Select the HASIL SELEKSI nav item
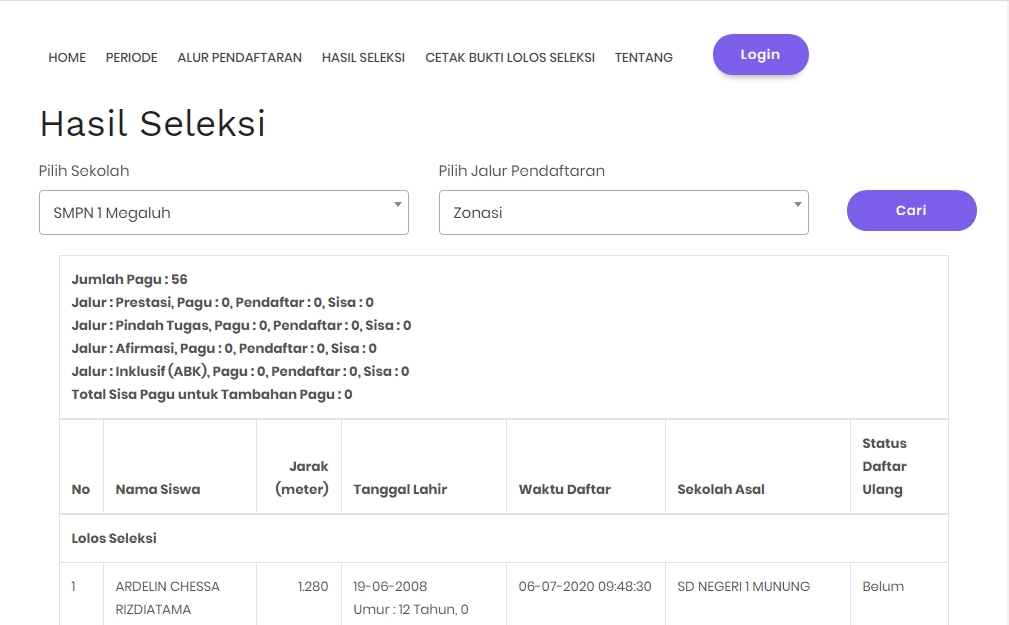The image size is (1009, 625). coord(363,58)
